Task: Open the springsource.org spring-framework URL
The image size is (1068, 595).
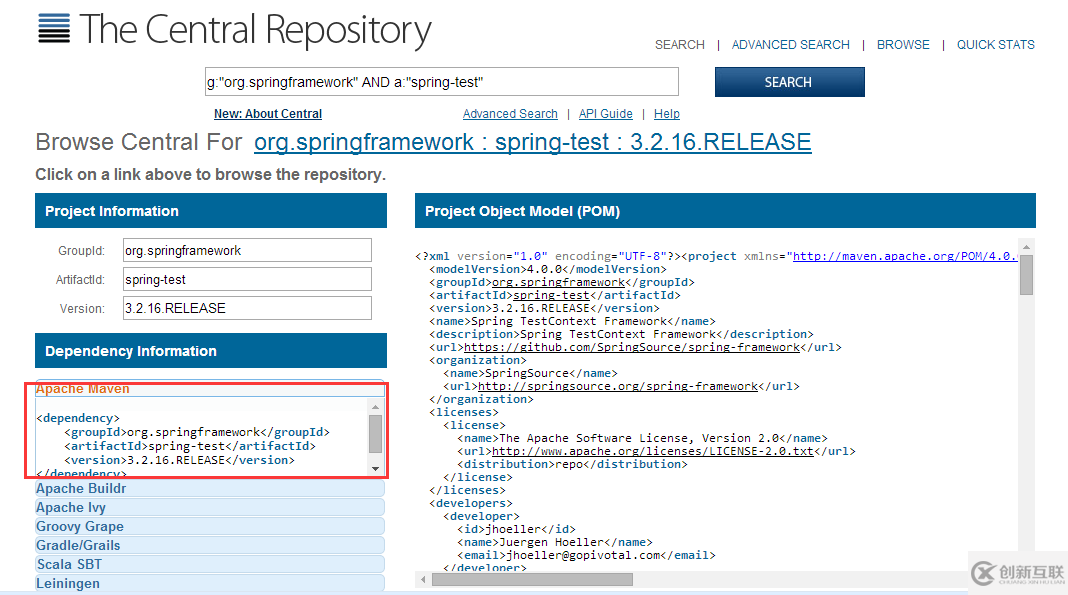Action: pyautogui.click(x=618, y=386)
